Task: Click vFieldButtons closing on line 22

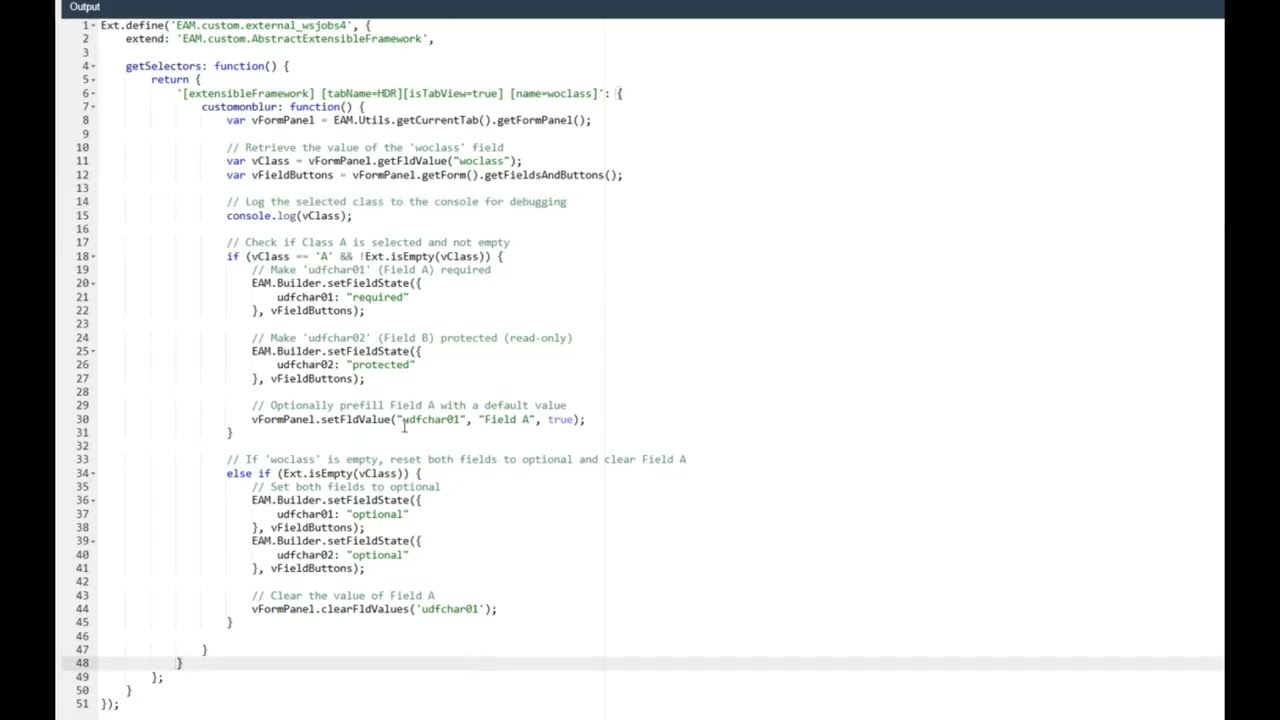Action: (308, 311)
